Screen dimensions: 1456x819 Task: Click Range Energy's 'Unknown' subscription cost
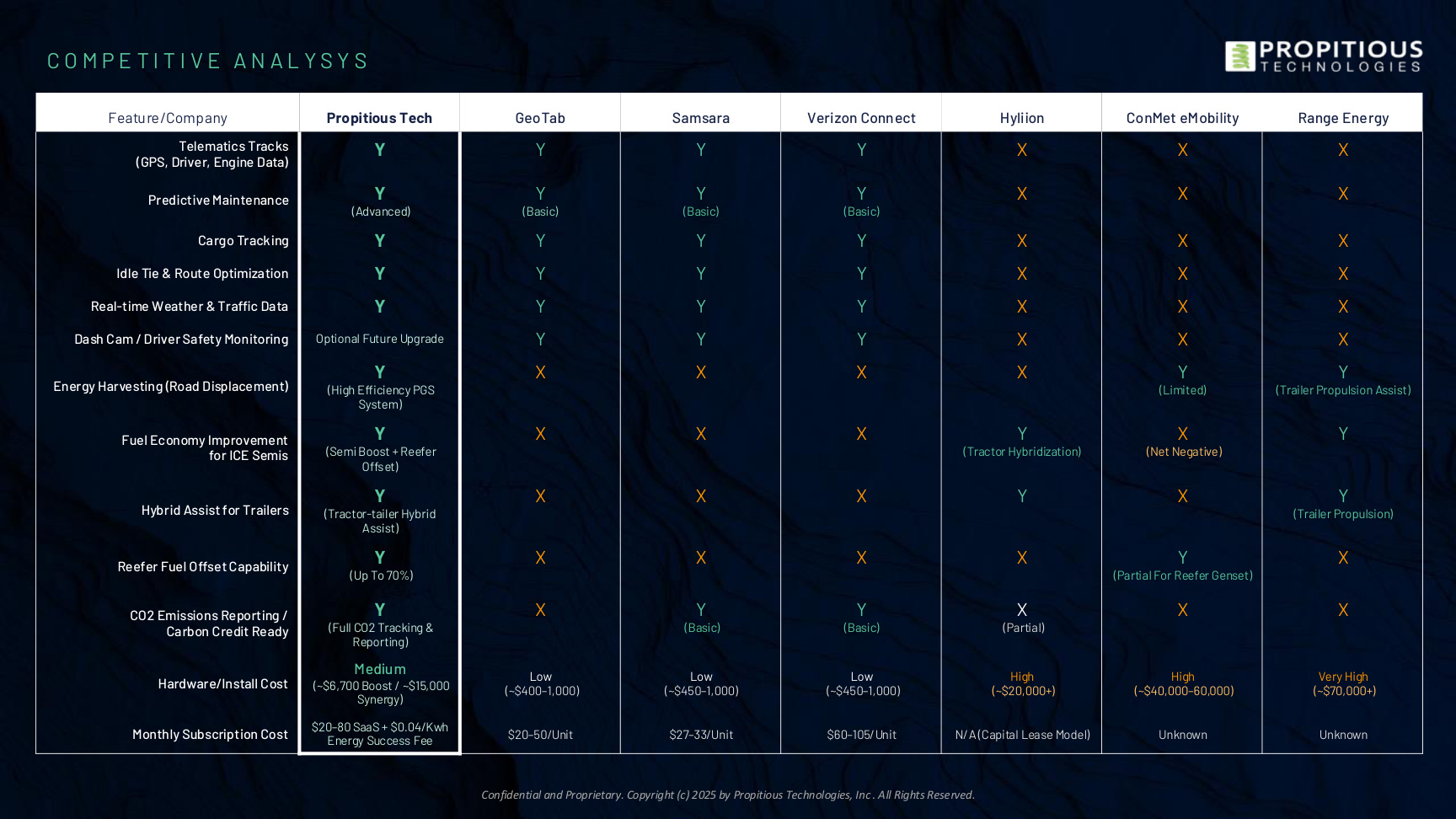(1343, 735)
